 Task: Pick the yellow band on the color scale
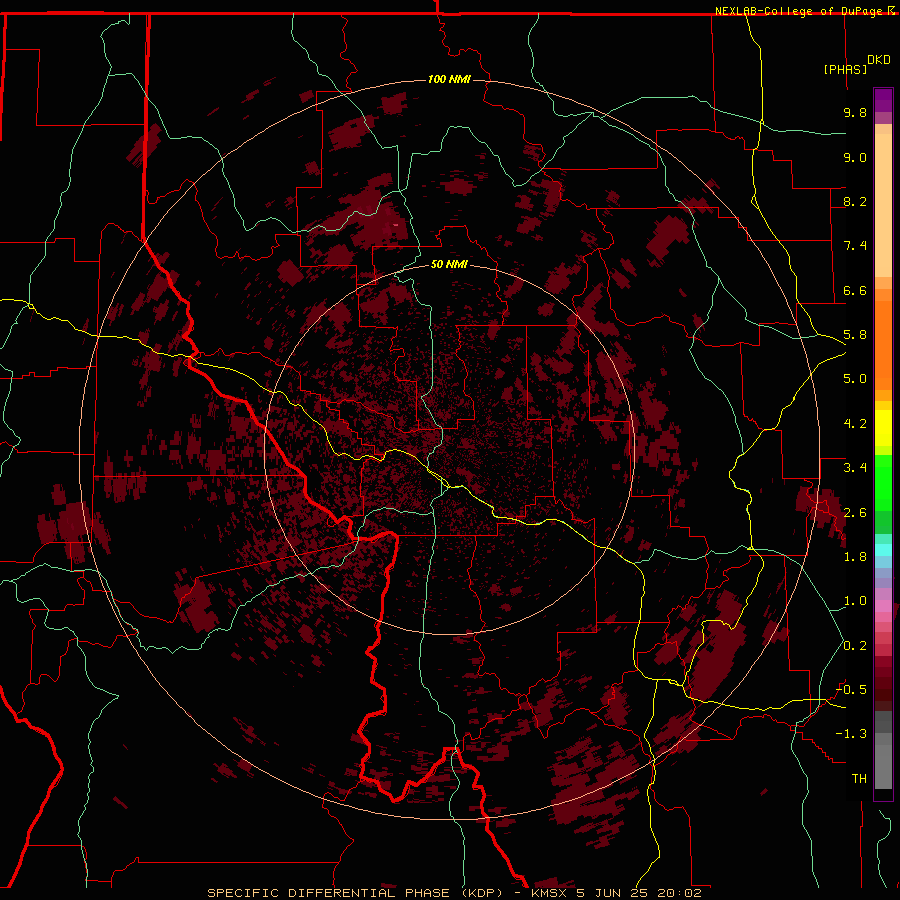[883, 428]
